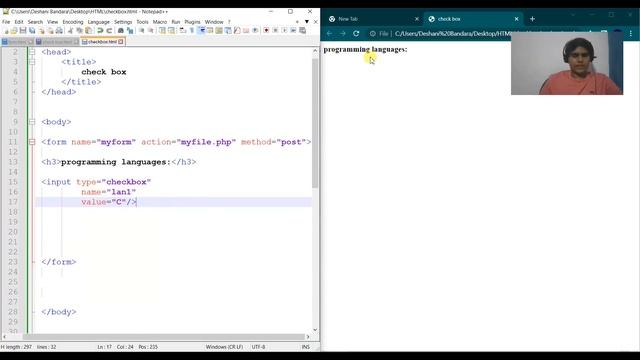Click scroll-down arrow of editor scrollbar
This screenshot has width=640, height=360.
pos(315,329)
